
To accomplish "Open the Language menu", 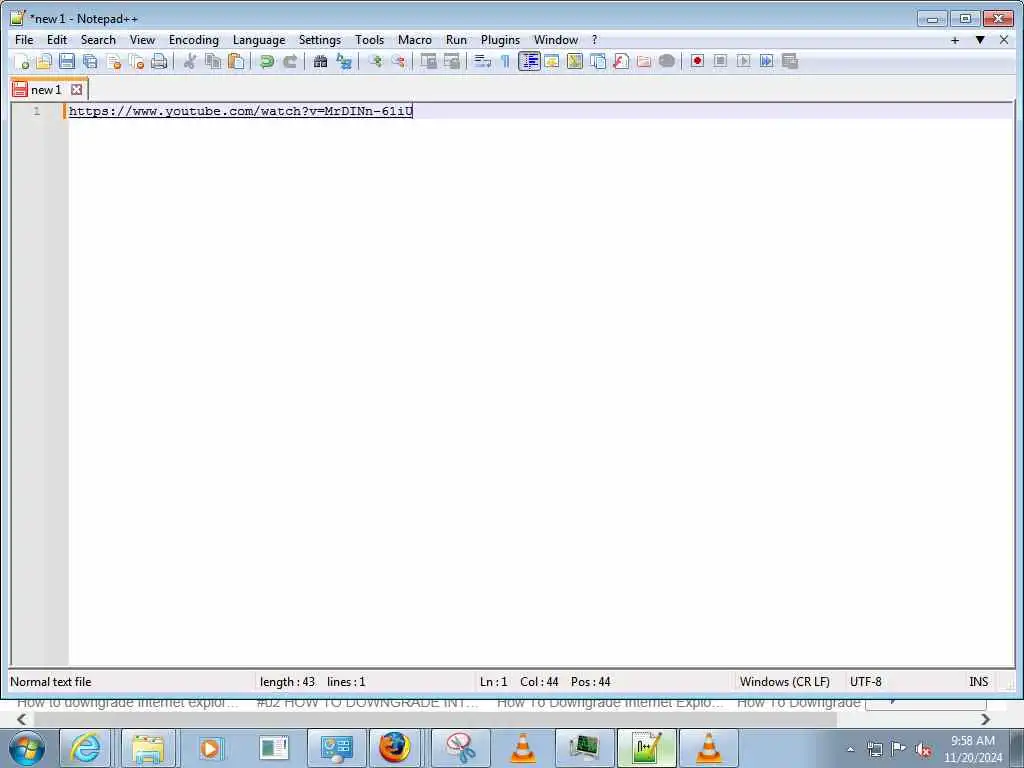I will pos(259,40).
